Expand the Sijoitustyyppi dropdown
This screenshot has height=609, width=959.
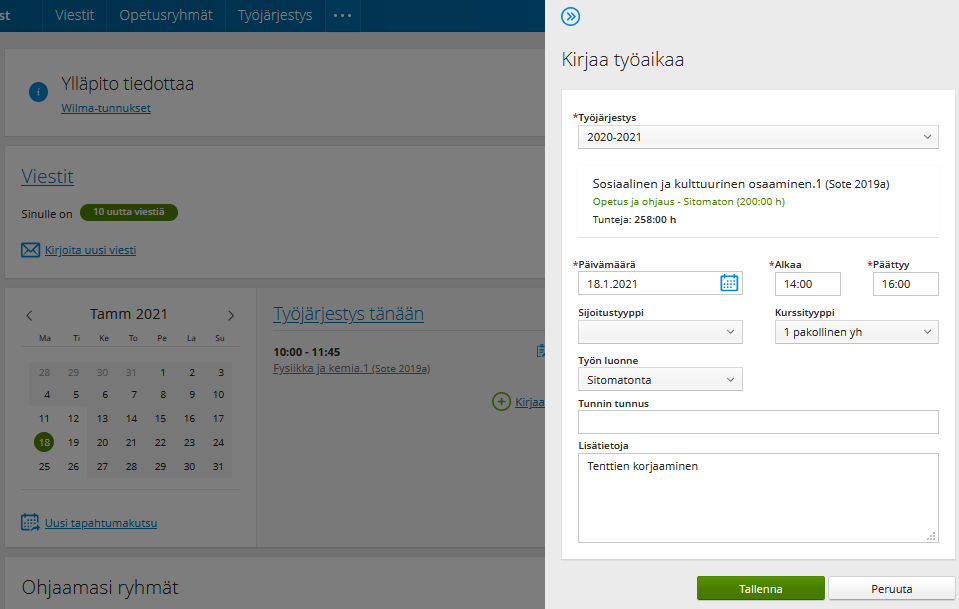point(660,332)
